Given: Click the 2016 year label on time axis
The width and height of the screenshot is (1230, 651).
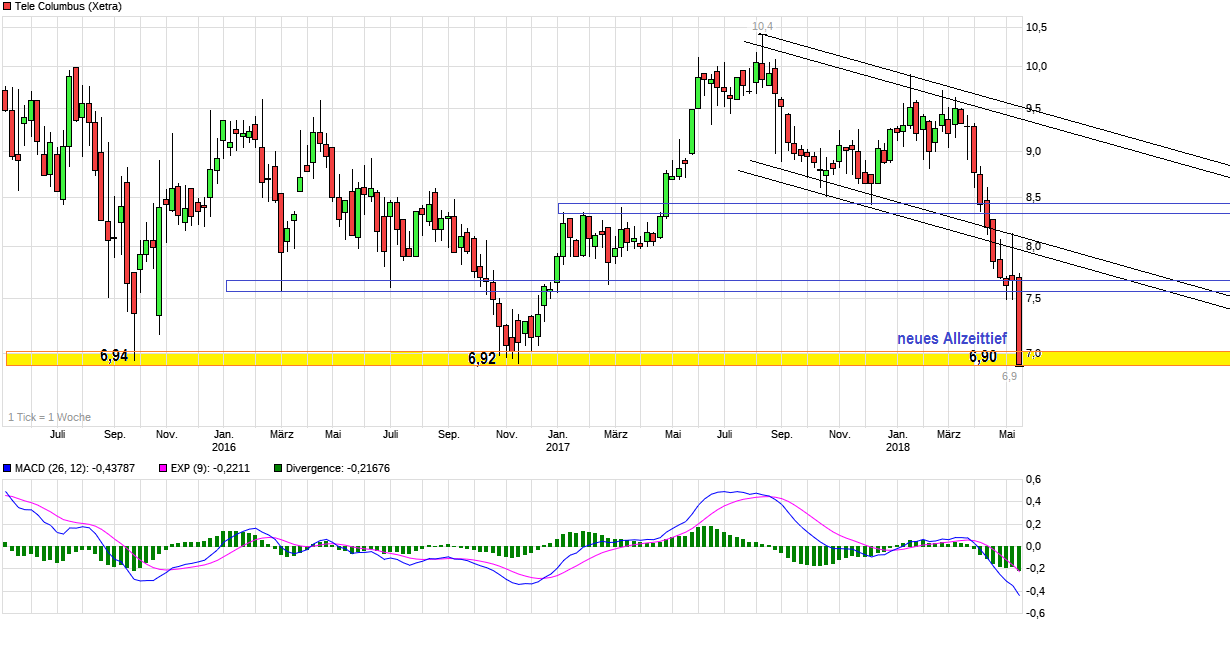Looking at the screenshot, I should click(x=224, y=447).
